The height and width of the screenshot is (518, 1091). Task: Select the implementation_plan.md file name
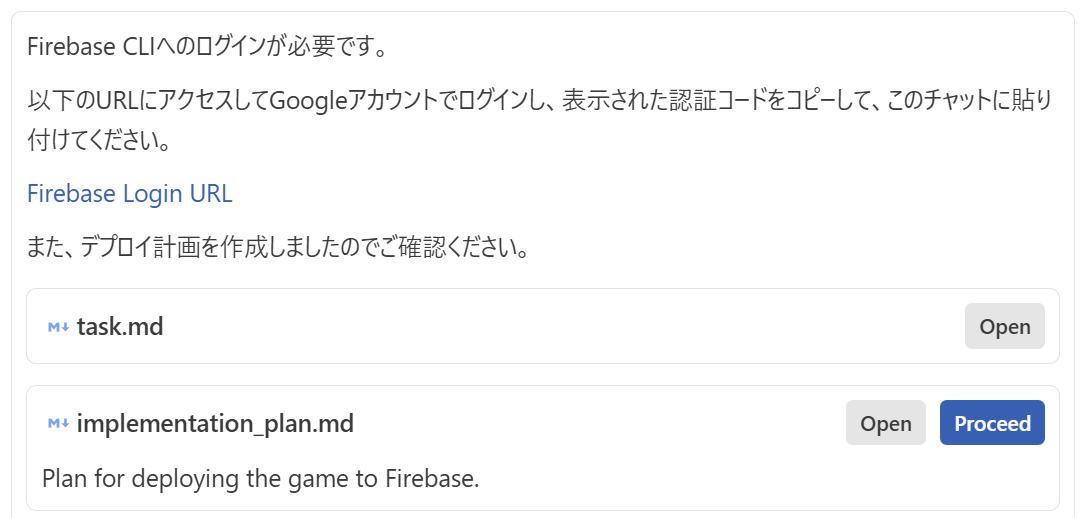point(215,424)
